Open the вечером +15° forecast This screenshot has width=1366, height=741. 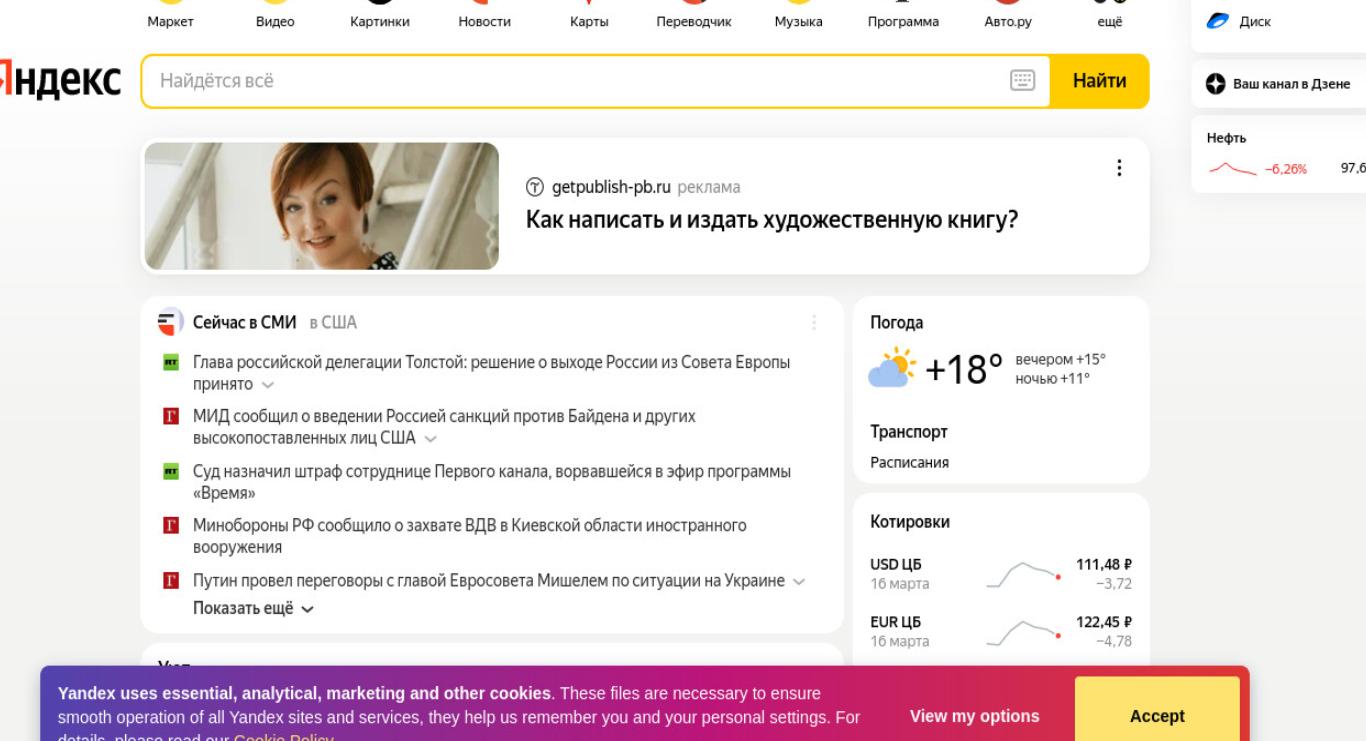(x=1060, y=360)
